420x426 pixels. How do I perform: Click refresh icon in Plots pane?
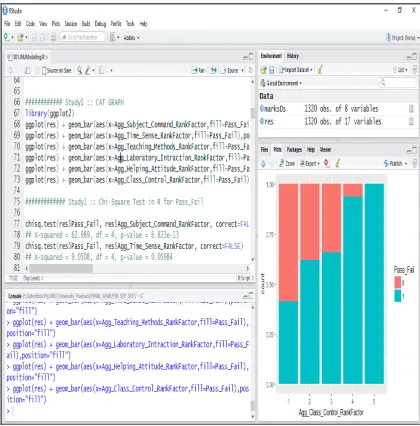click(415, 163)
